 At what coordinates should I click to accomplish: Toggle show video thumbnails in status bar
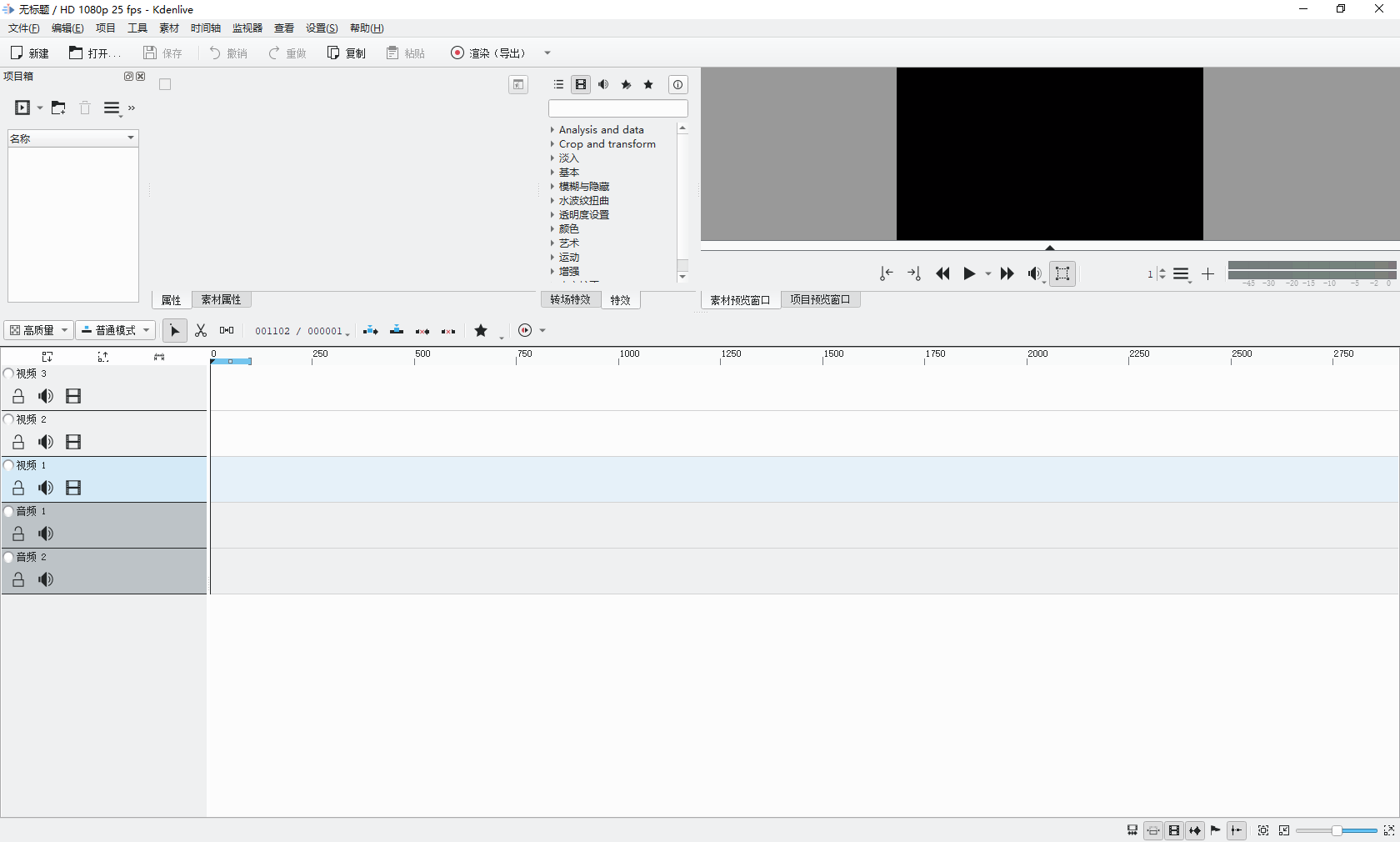pos(1174,830)
